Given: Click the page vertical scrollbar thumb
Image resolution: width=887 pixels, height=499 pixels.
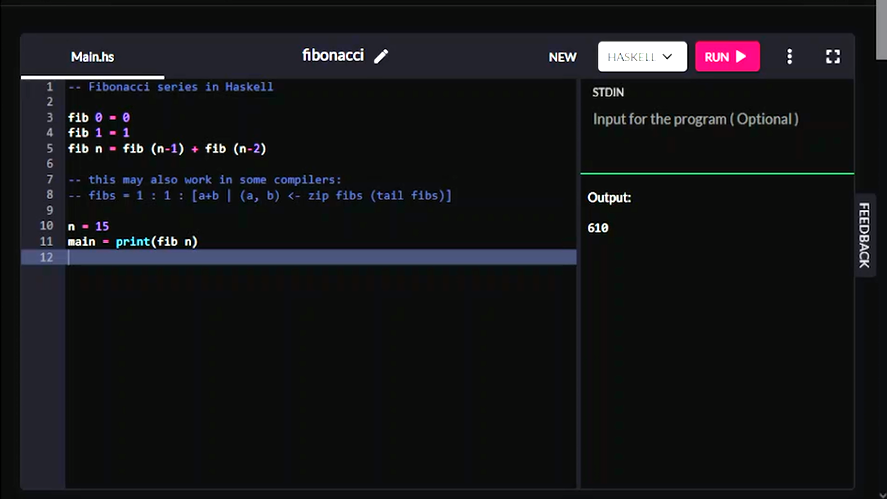Looking at the screenshot, I should click(x=881, y=29).
